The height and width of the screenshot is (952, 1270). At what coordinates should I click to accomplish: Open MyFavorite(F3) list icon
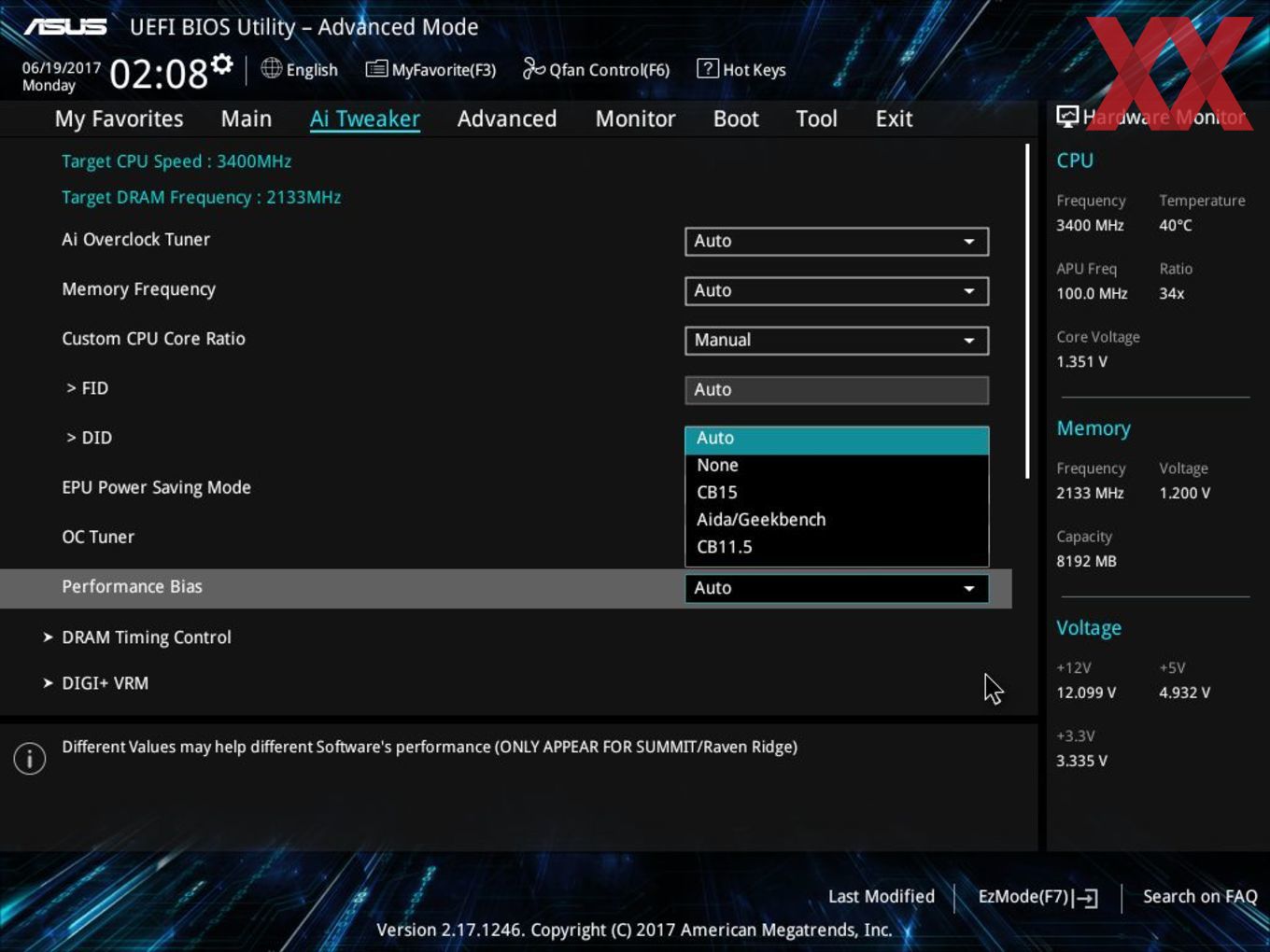click(x=376, y=69)
